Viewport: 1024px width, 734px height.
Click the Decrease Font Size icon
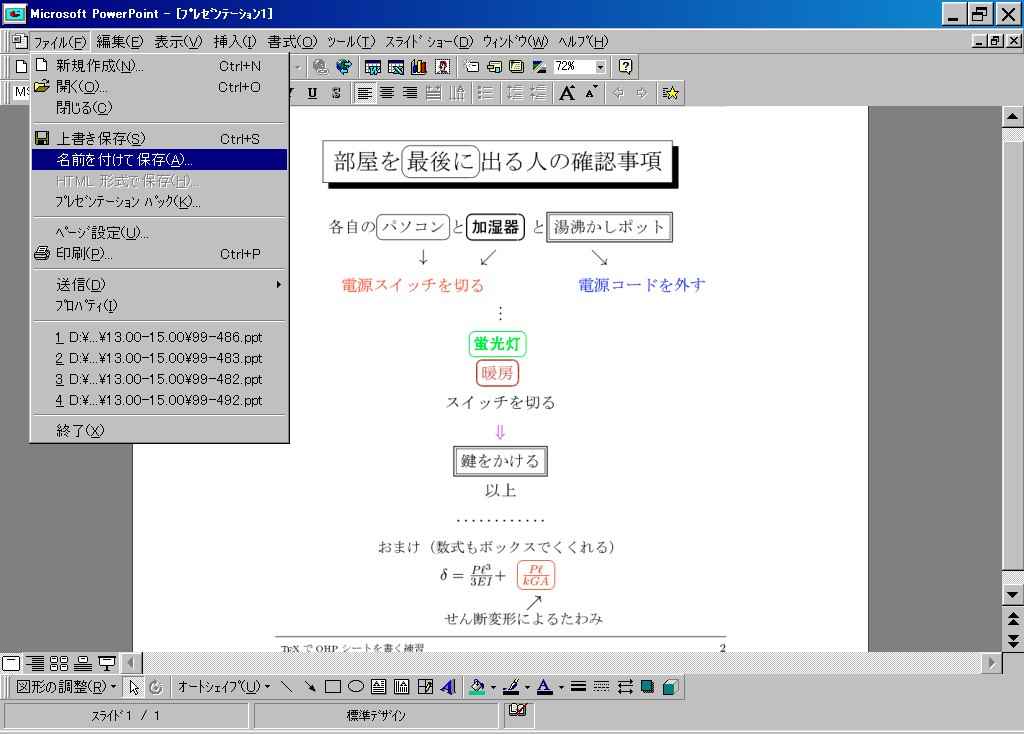point(591,93)
